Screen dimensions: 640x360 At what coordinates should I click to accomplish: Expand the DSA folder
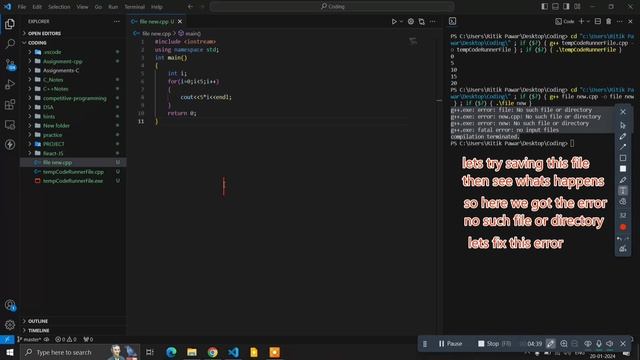(48, 107)
